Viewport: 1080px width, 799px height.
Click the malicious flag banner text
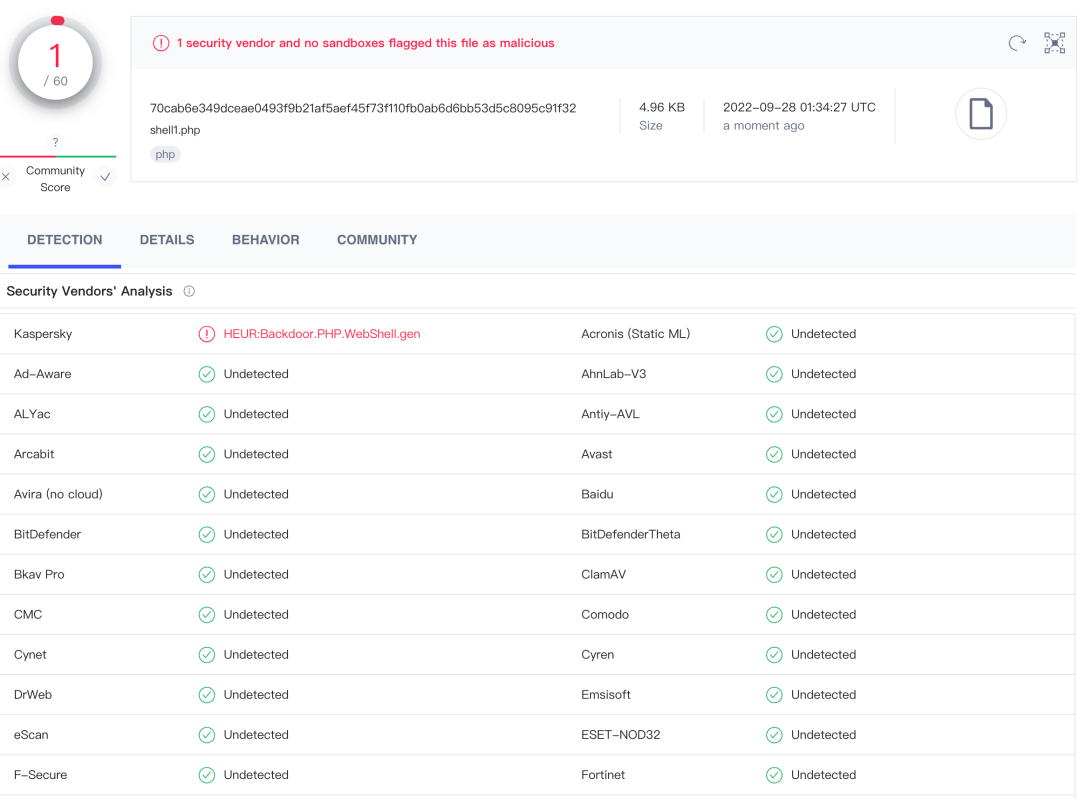pyautogui.click(x=366, y=43)
